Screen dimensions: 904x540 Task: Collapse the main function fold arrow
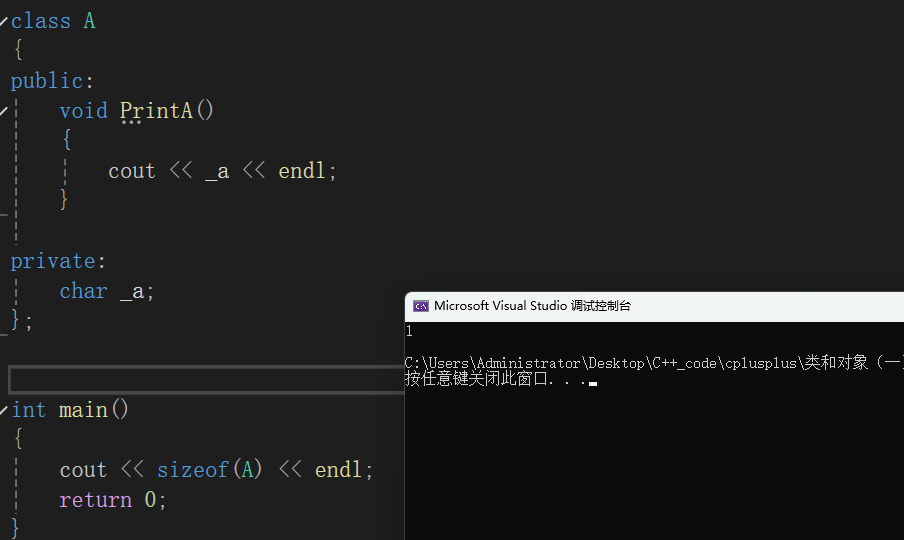click(3, 410)
